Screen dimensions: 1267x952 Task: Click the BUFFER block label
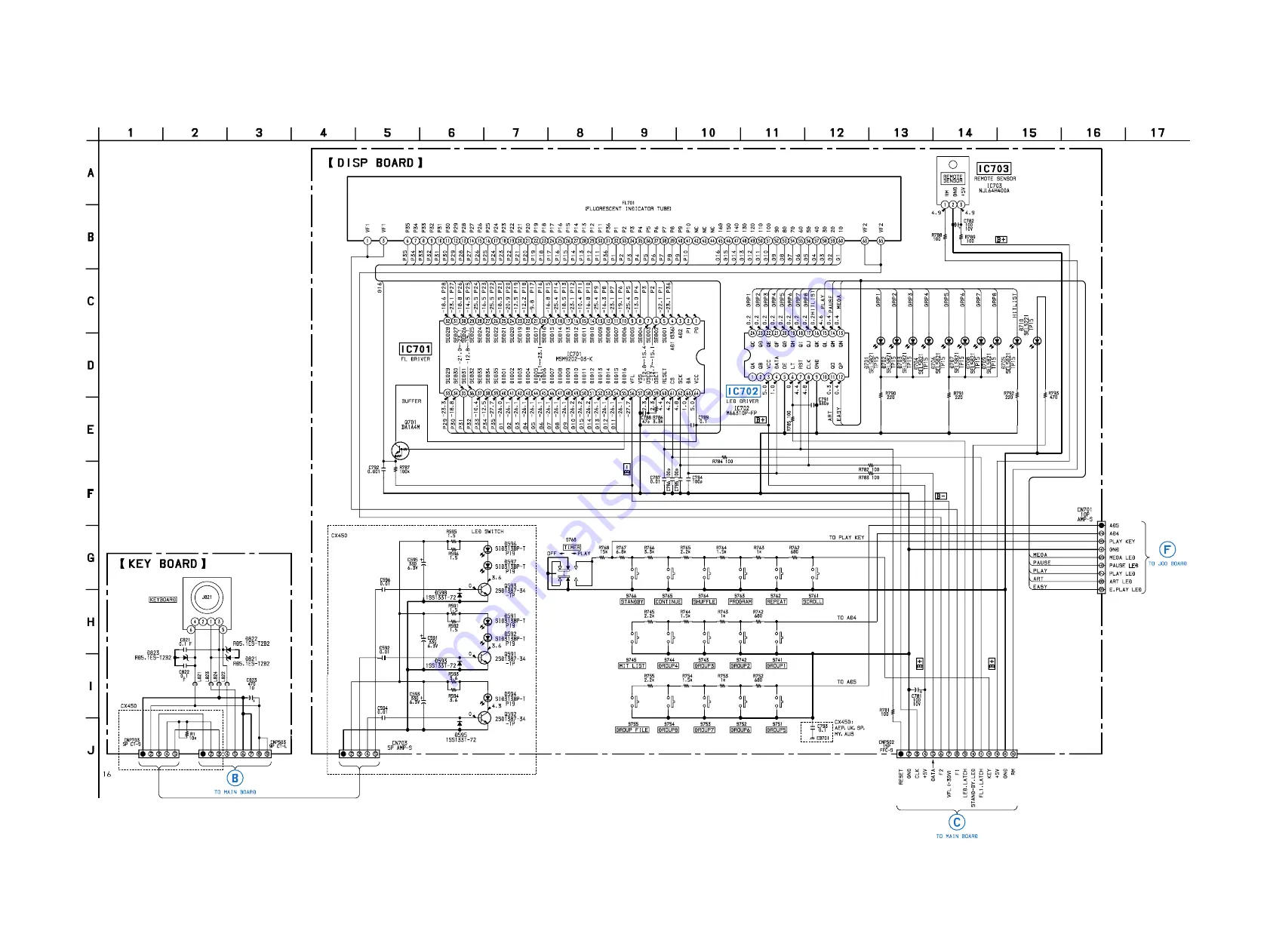click(x=411, y=401)
